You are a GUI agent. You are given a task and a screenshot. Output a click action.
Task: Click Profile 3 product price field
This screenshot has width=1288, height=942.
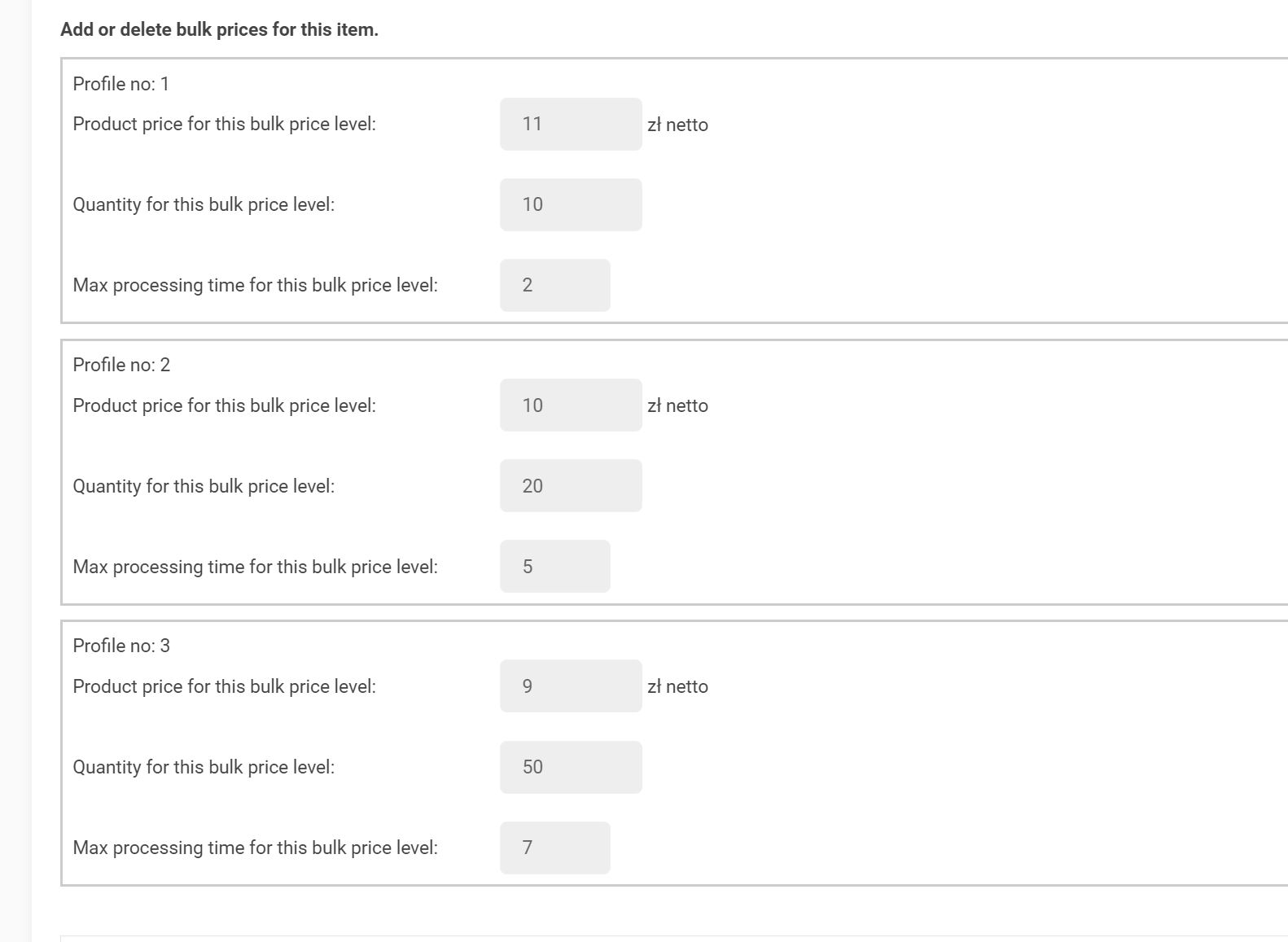click(570, 686)
